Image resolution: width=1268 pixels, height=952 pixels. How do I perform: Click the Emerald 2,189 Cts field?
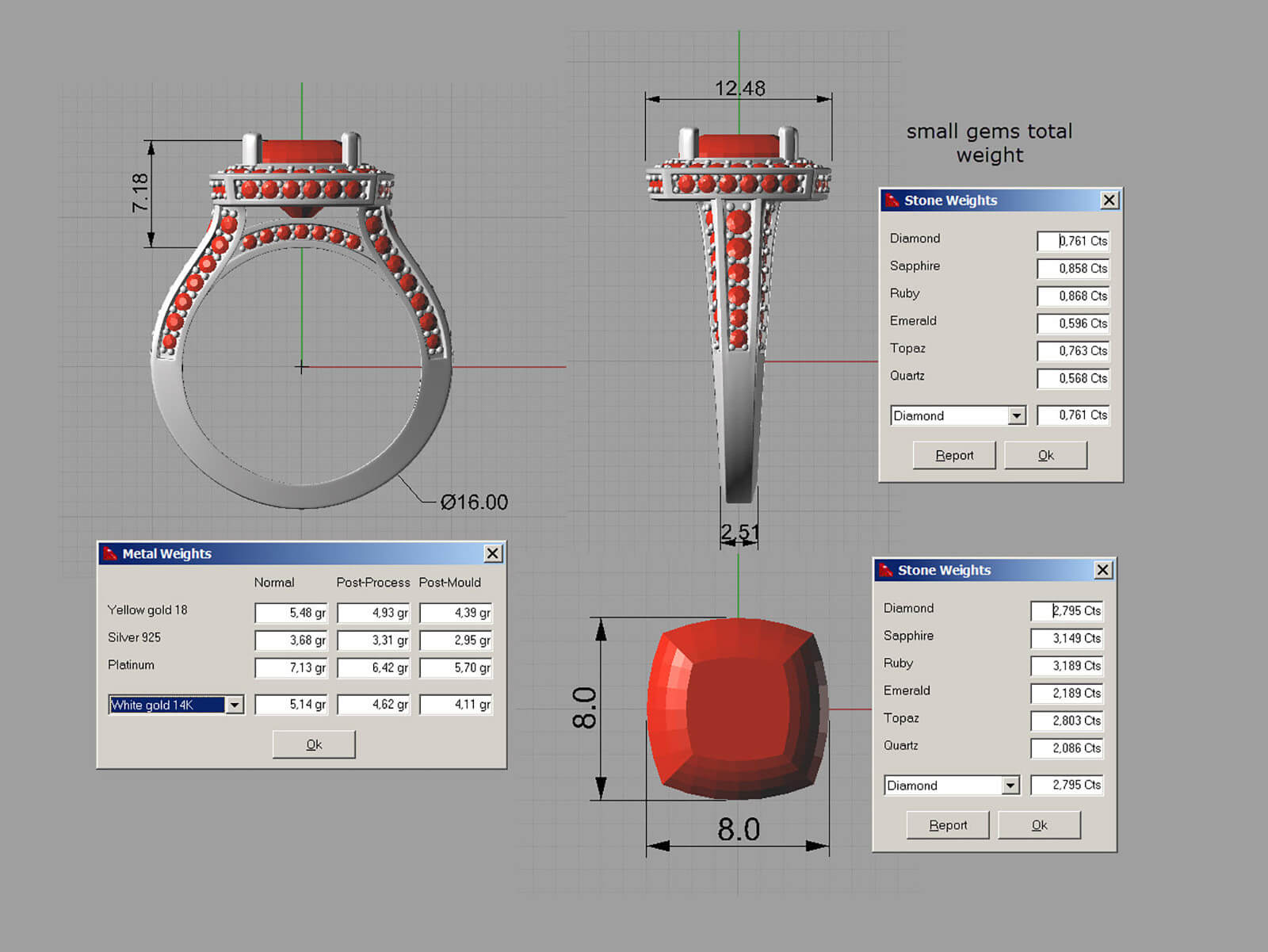pyautogui.click(x=1067, y=694)
